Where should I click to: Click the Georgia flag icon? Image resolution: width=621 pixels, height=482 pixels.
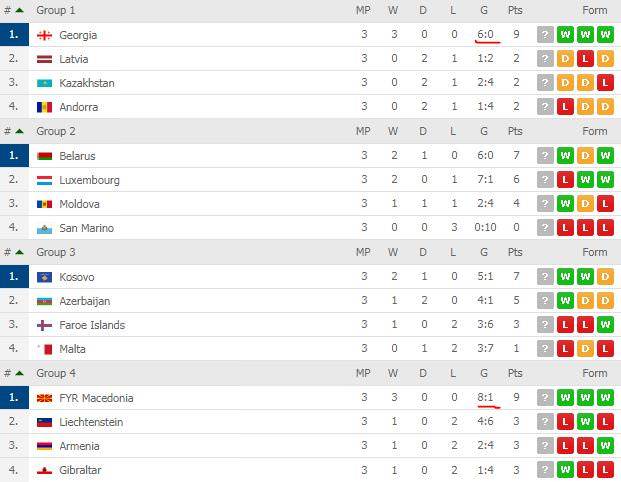click(44, 35)
